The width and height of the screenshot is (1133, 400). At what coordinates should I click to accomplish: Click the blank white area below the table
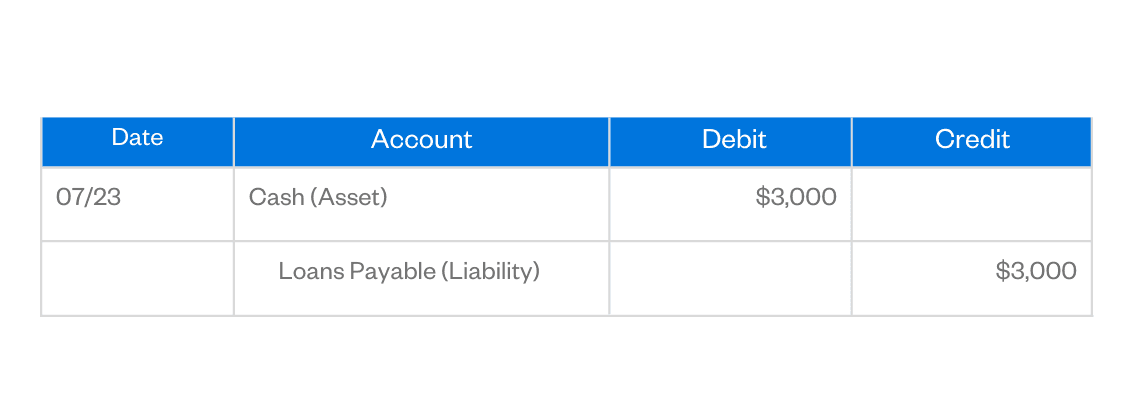coord(566,360)
